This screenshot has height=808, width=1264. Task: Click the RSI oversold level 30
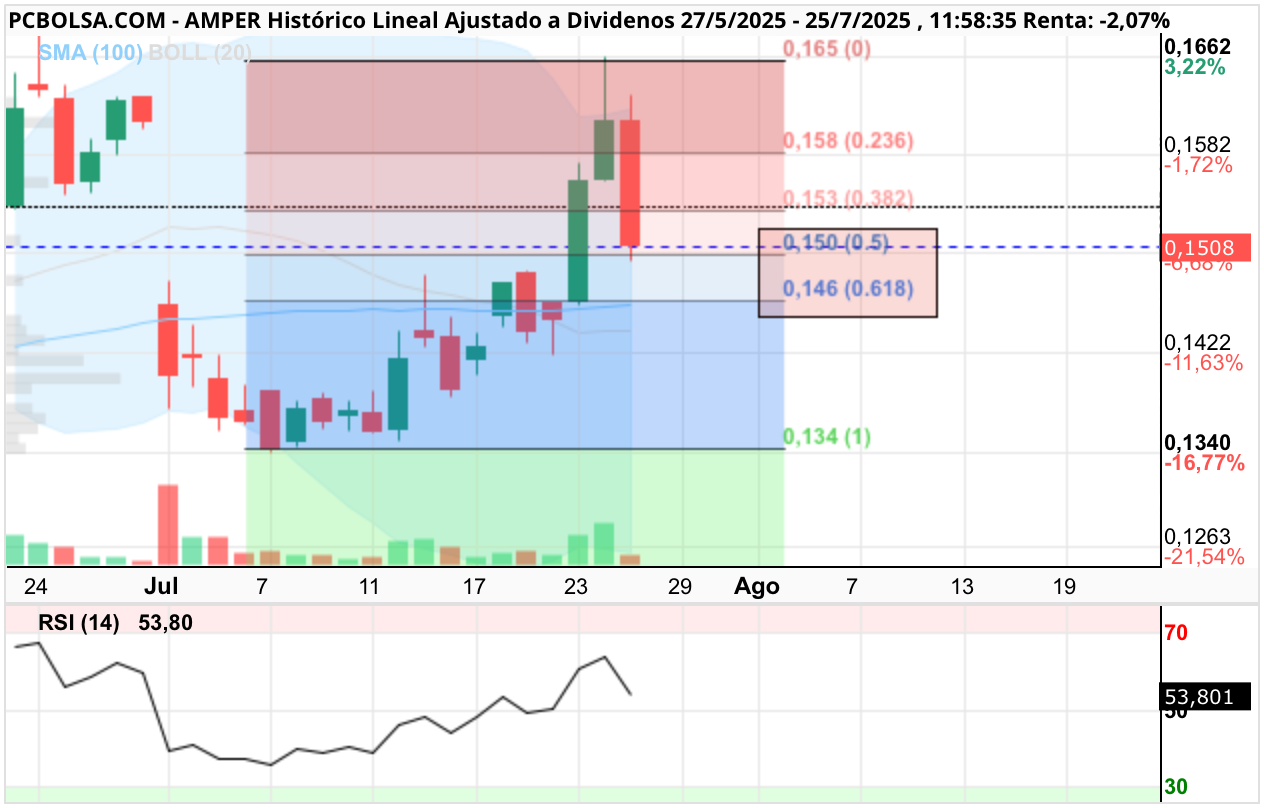(1177, 787)
